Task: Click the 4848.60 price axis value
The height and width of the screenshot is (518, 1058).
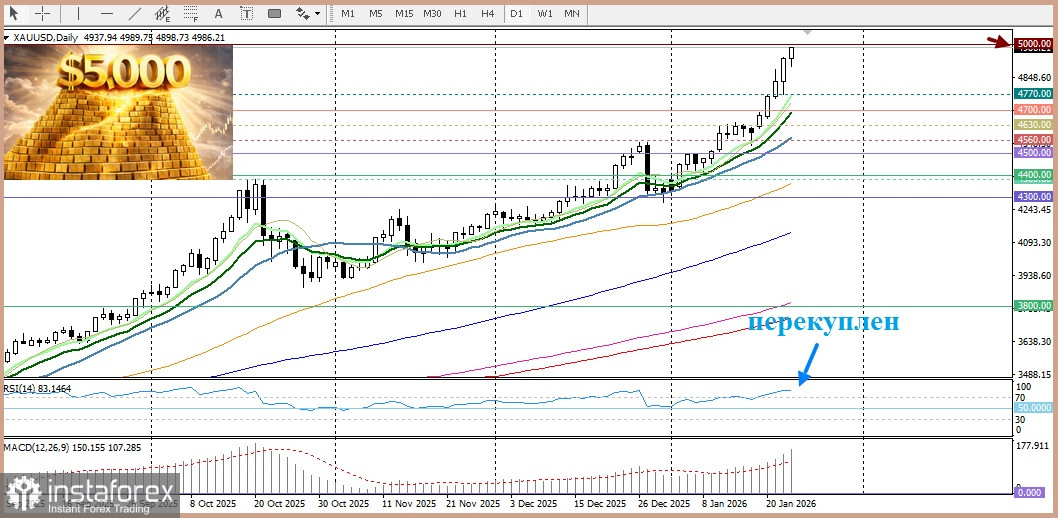Action: tap(1036, 78)
